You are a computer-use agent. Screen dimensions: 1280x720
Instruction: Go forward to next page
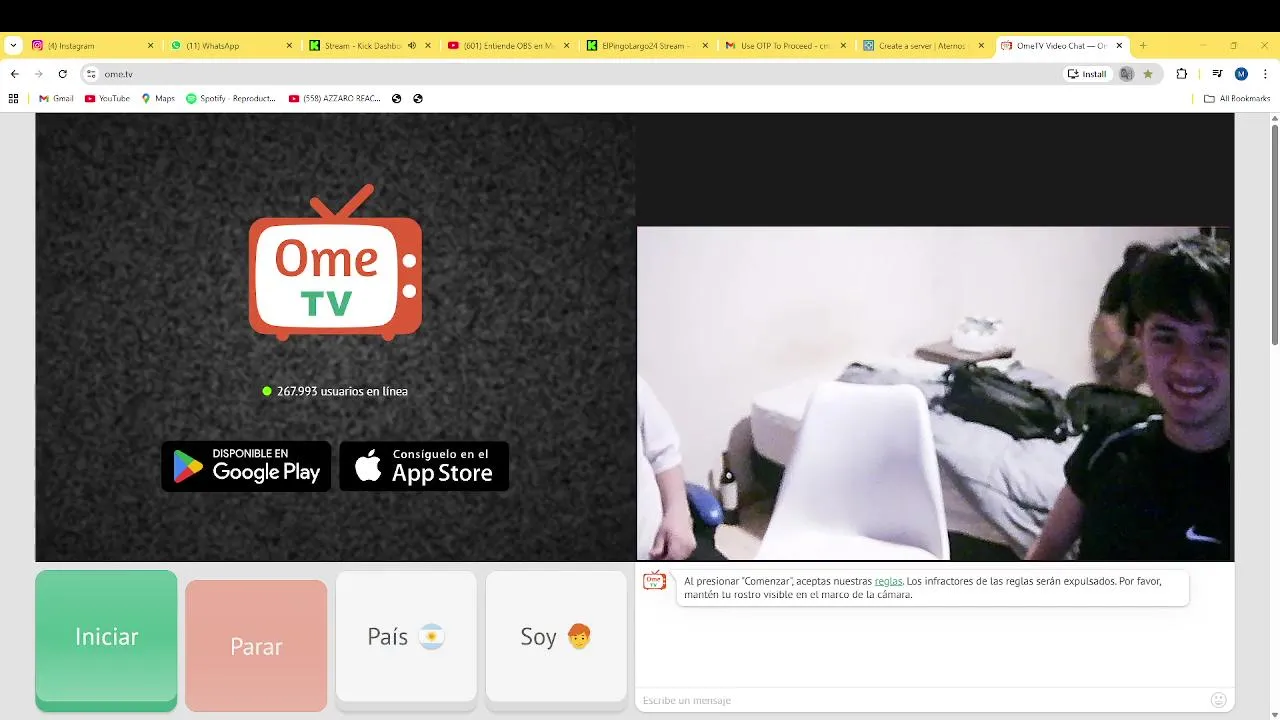38,74
